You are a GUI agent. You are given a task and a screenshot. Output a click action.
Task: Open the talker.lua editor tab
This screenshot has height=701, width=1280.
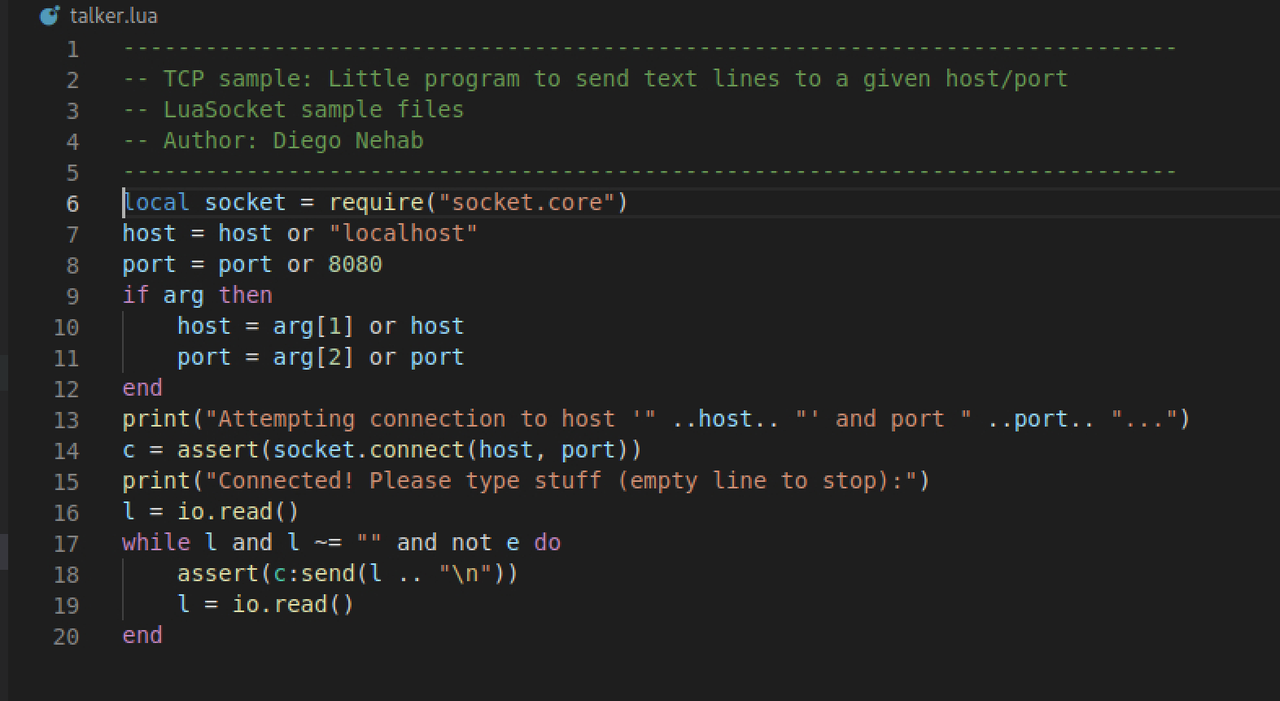click(x=97, y=16)
